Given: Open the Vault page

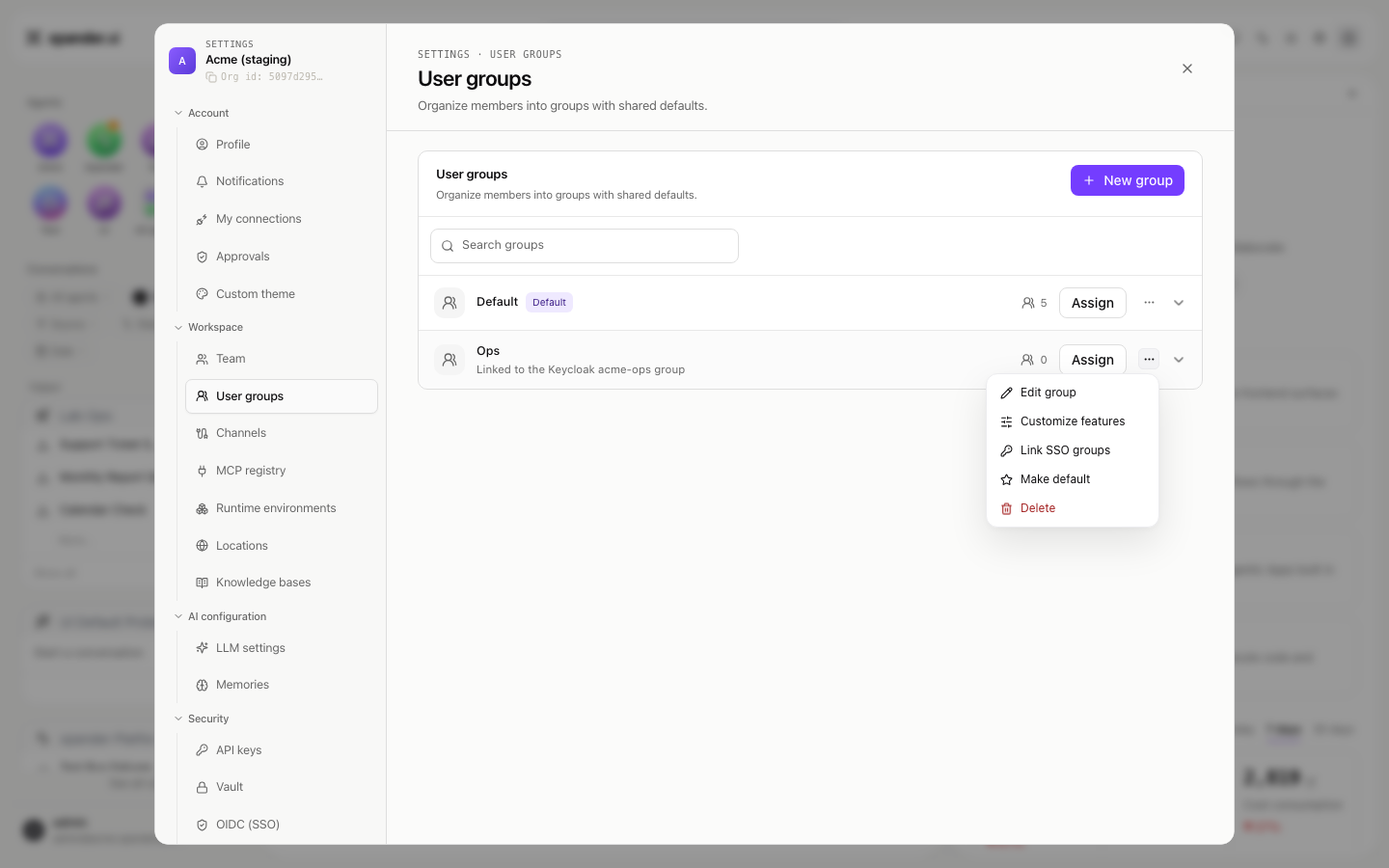Looking at the screenshot, I should pyautogui.click(x=282, y=787).
